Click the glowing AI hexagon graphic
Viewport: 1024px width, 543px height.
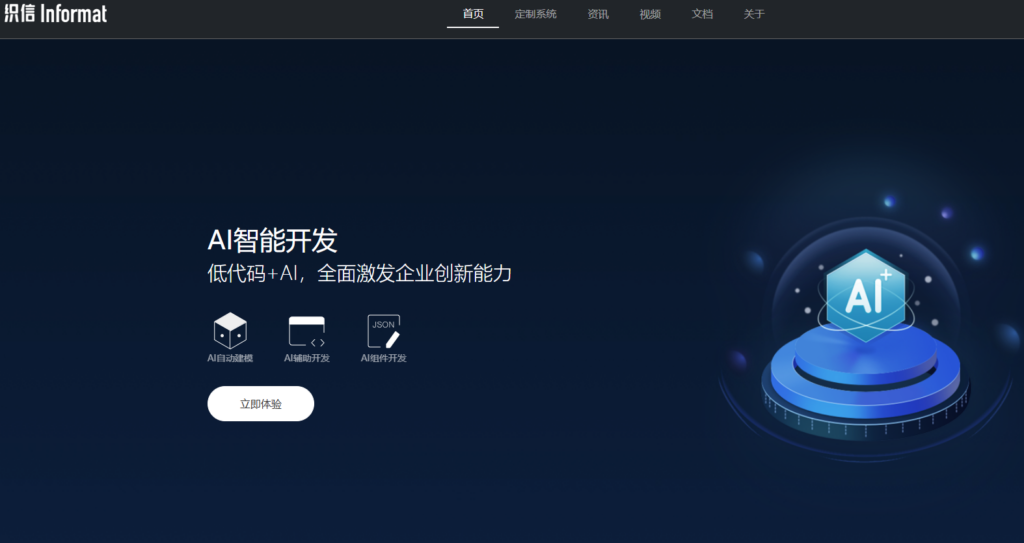click(864, 293)
